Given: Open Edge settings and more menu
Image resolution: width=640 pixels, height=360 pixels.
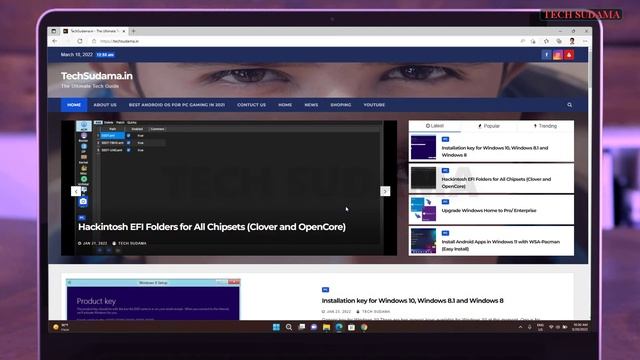Looking at the screenshot, I should click(x=585, y=41).
